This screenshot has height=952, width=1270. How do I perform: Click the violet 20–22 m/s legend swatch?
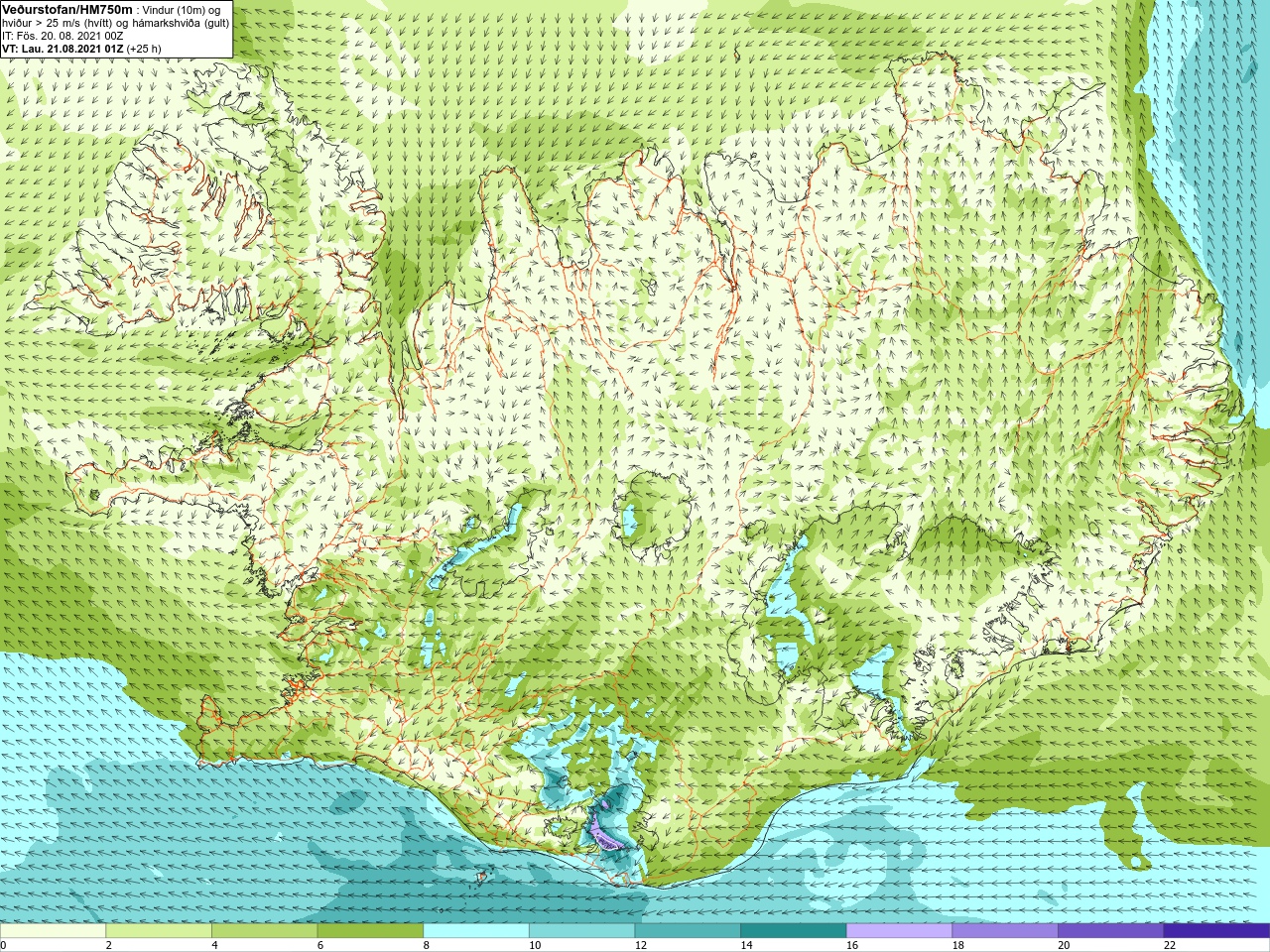click(1111, 931)
